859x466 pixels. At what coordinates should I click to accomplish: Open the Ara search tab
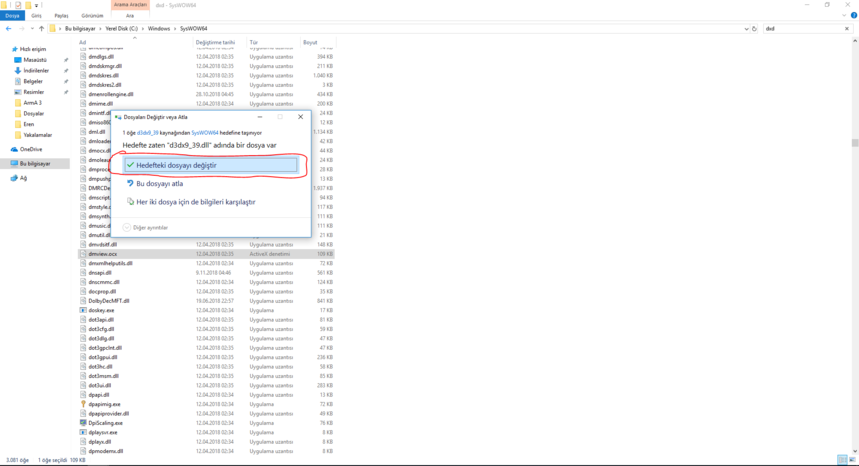pyautogui.click(x=130, y=16)
